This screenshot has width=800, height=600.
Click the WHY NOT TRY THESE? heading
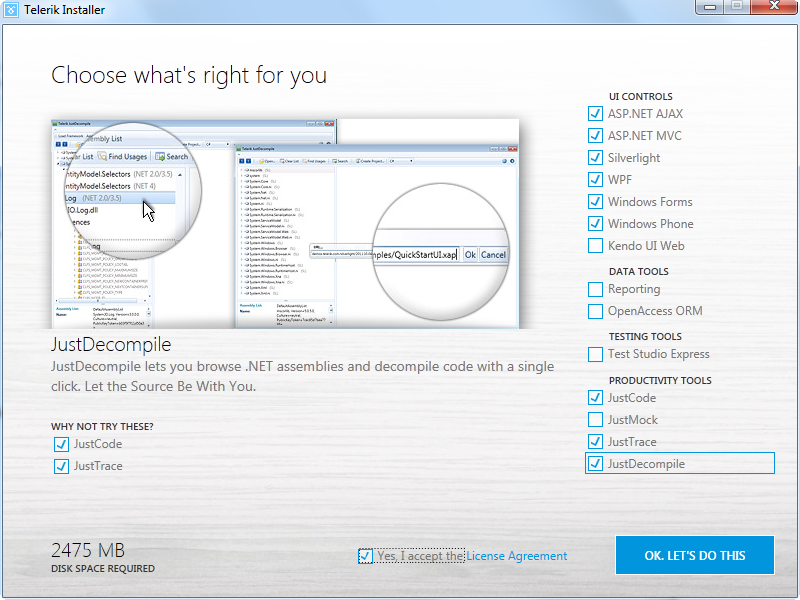pyautogui.click(x=102, y=427)
